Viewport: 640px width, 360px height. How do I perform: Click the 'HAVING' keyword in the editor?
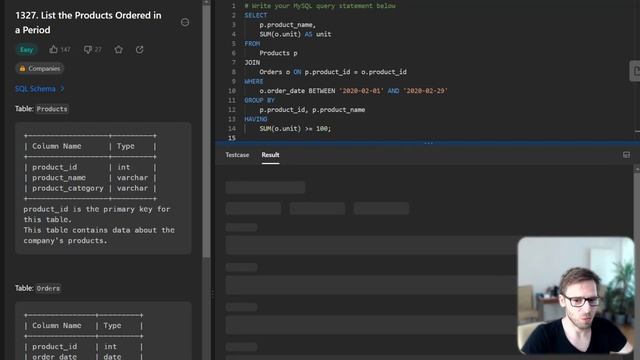click(256, 119)
